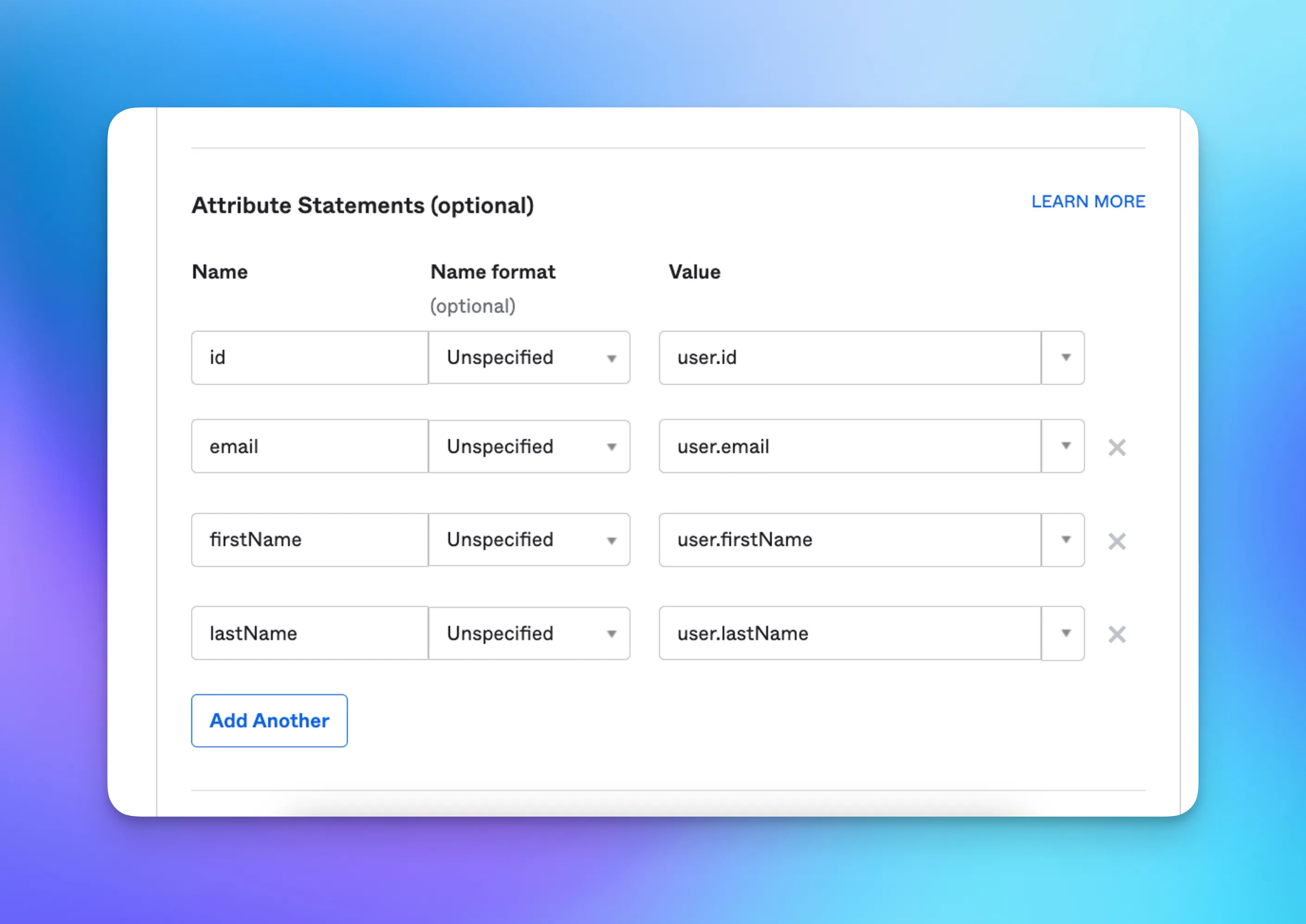Focus the firstName name input field
The image size is (1306, 924).
[309, 539]
